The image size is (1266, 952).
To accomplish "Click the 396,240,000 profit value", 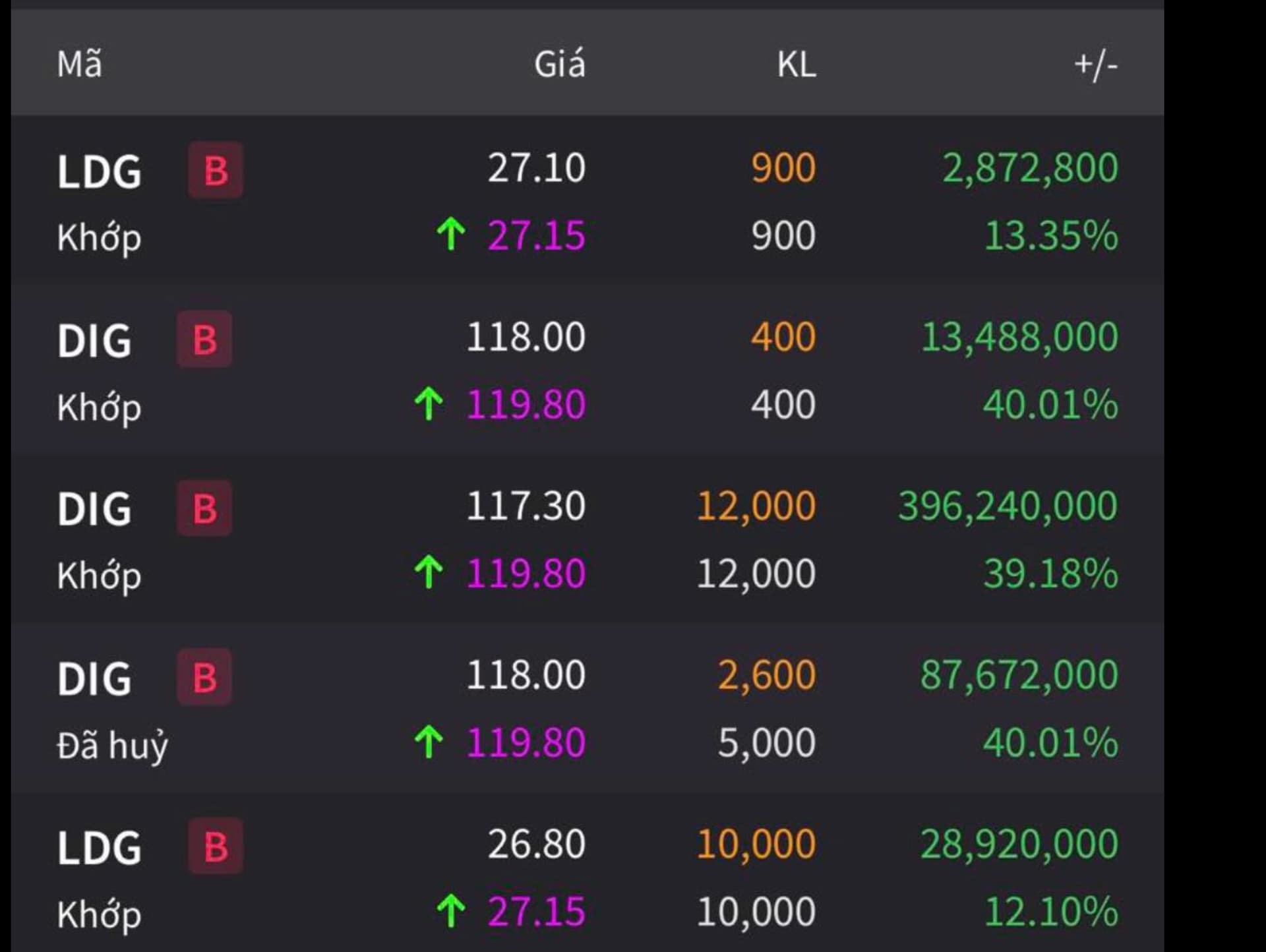I will pyautogui.click(x=1008, y=506).
